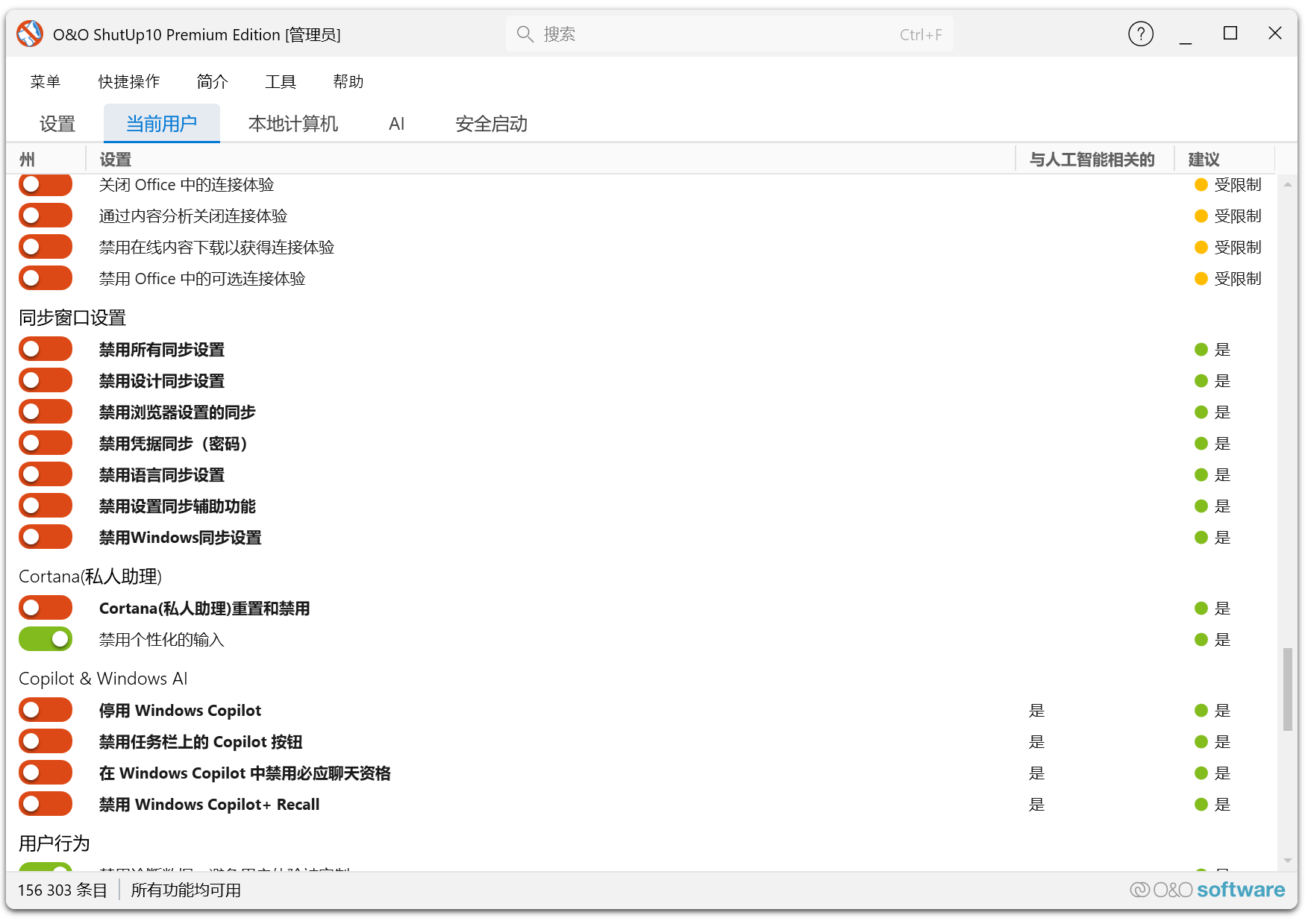
Task: Click the Copilot & Windows AI section heading
Action: 103,679
